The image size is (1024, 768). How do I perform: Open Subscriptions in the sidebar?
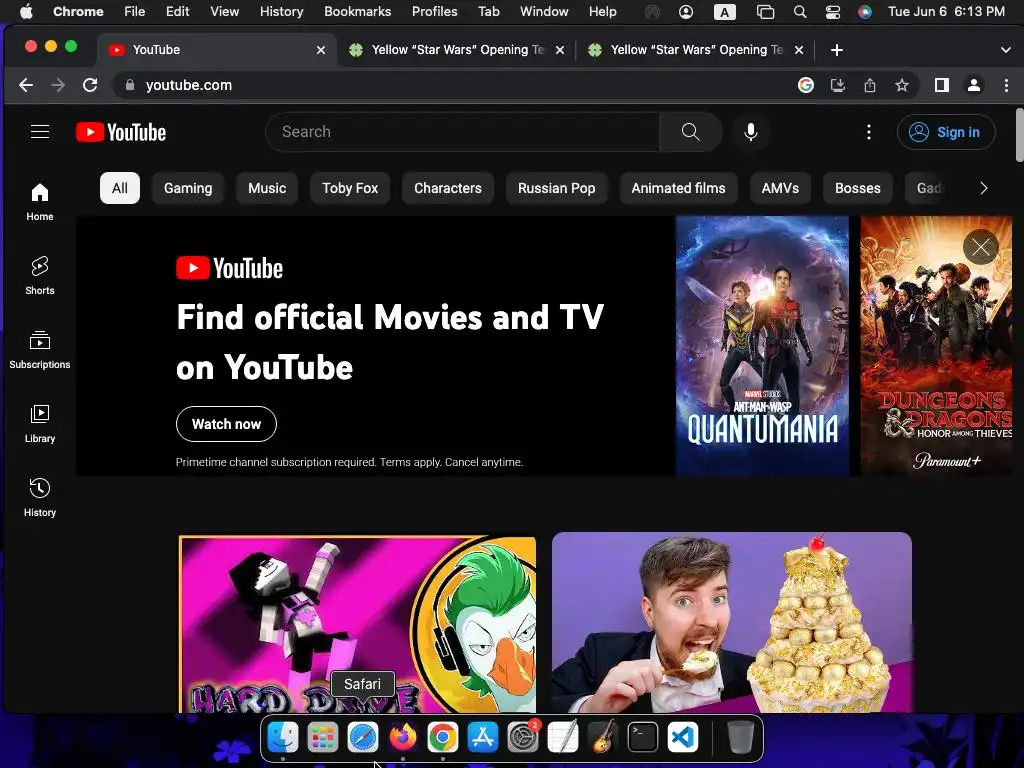click(x=40, y=349)
